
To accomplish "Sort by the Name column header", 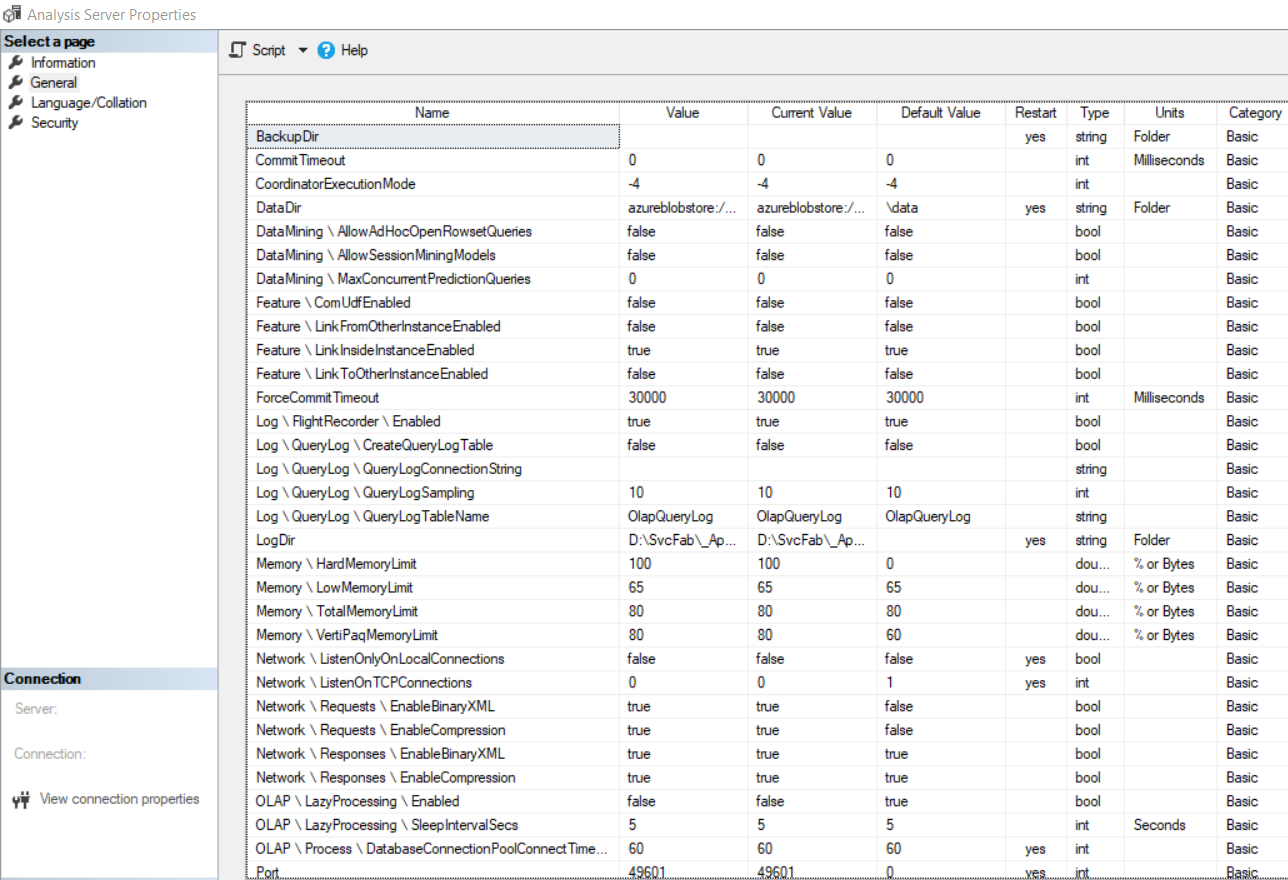I will (x=432, y=113).
